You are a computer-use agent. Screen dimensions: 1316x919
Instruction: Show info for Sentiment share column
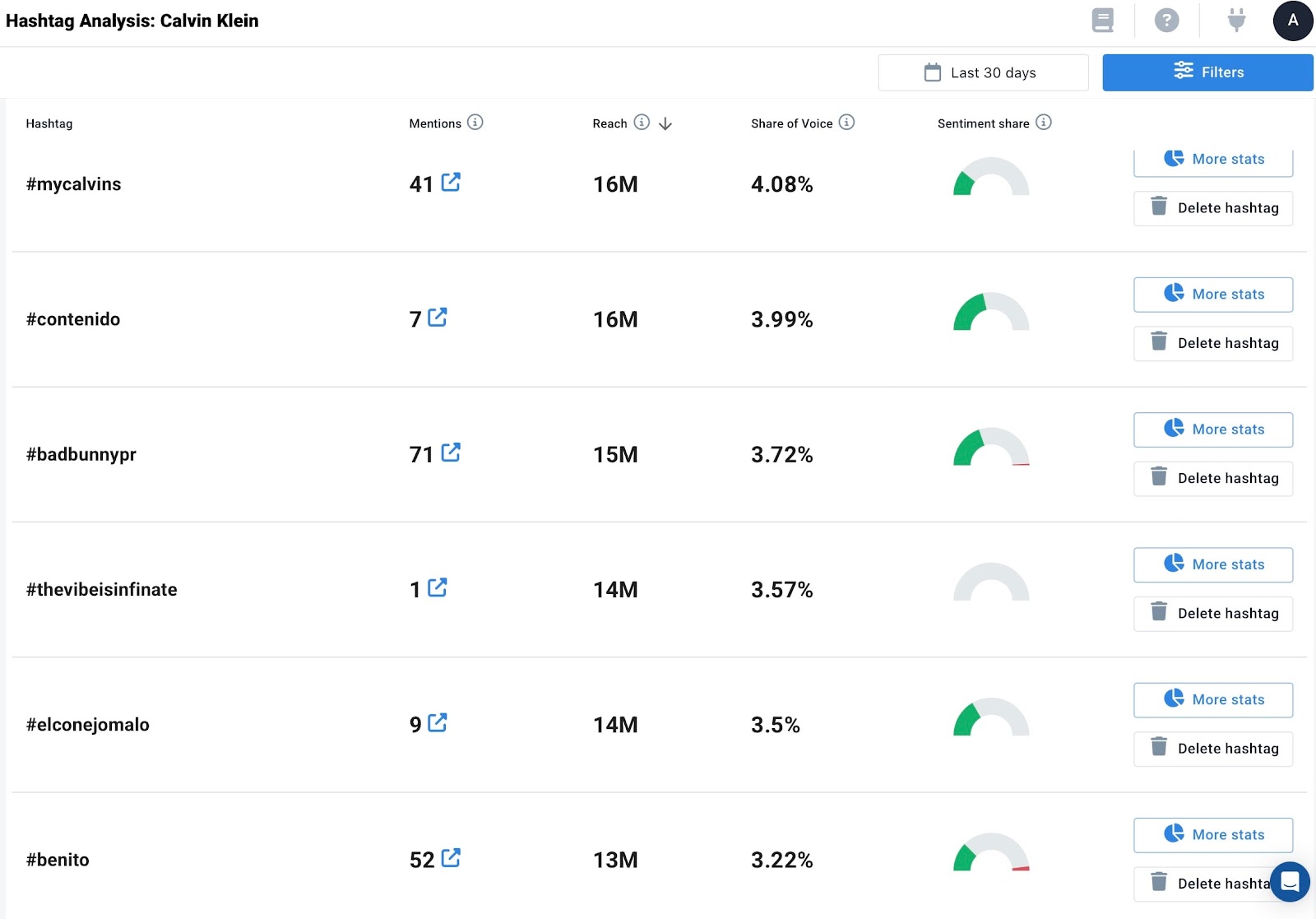[x=1044, y=123]
